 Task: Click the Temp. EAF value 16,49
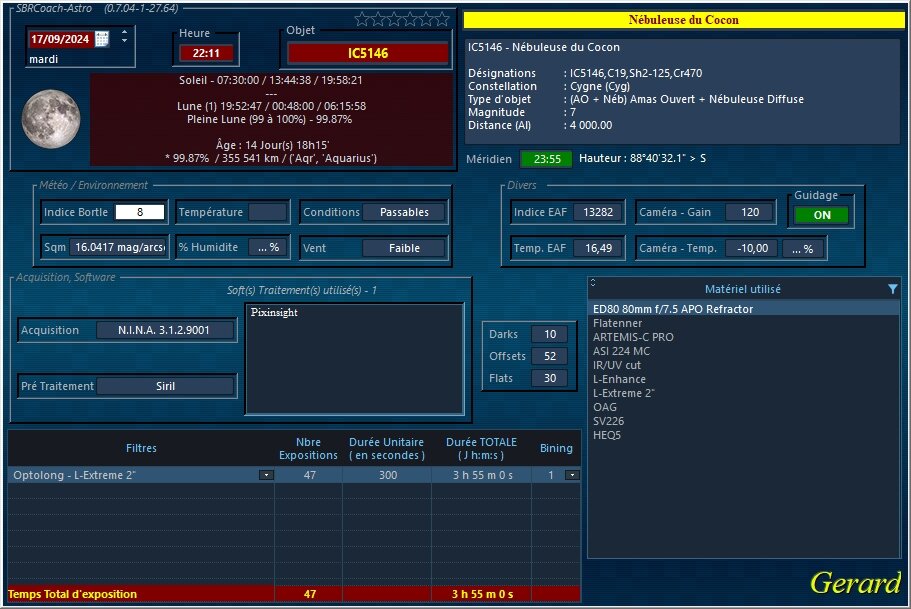[x=598, y=248]
